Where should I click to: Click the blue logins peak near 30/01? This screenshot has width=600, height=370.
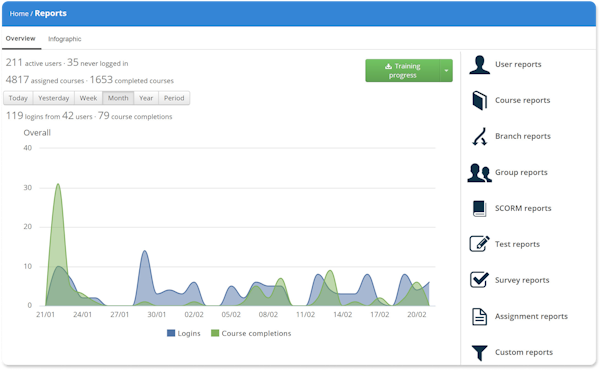pos(145,252)
